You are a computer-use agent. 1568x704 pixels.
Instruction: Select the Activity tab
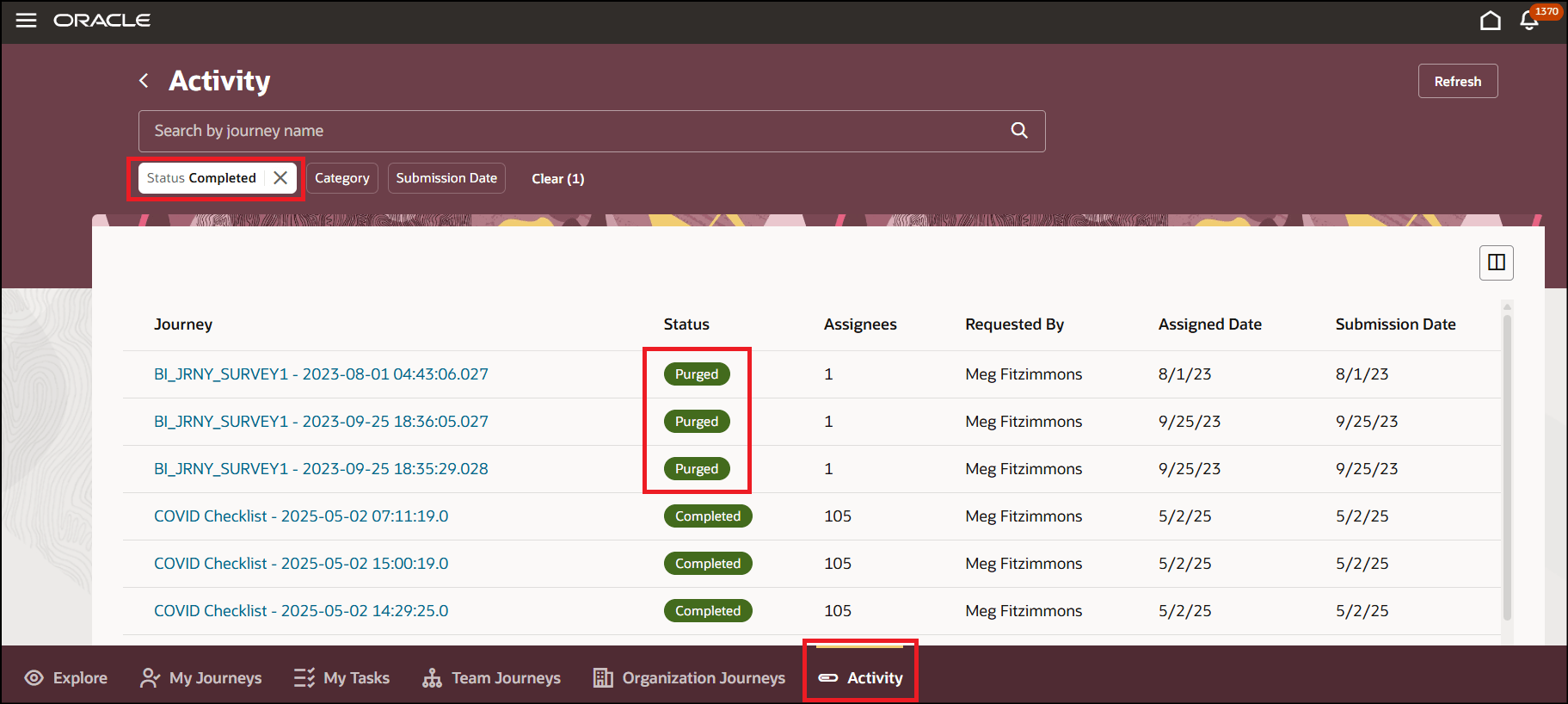tap(860, 678)
